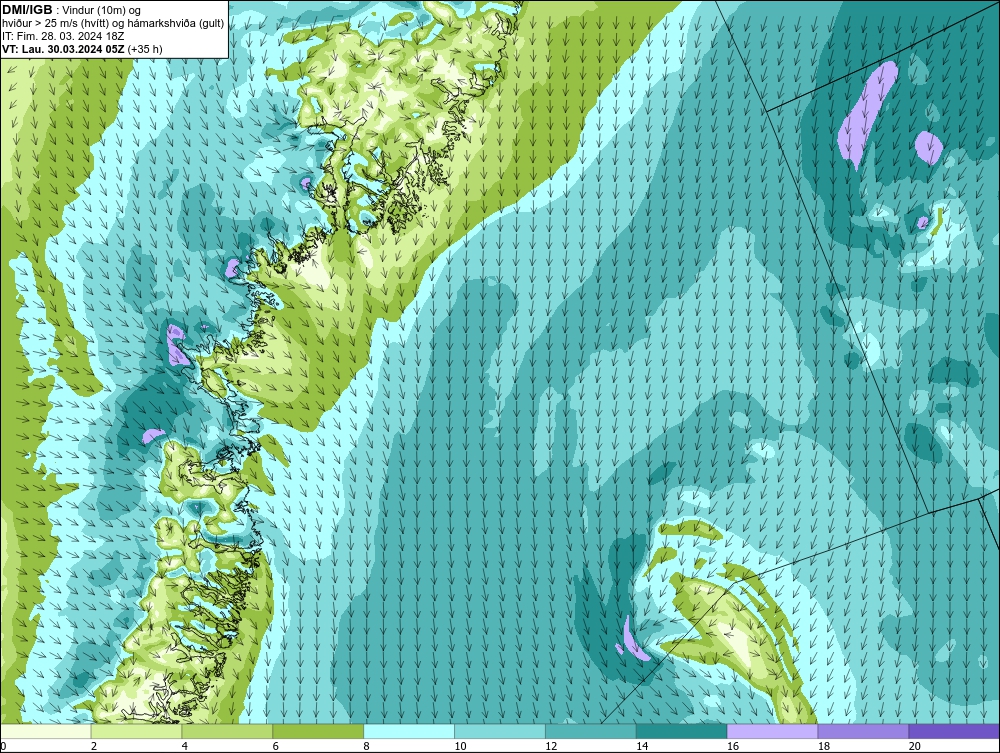
Task: Click the legend scale label '2'
Action: (x=94, y=746)
